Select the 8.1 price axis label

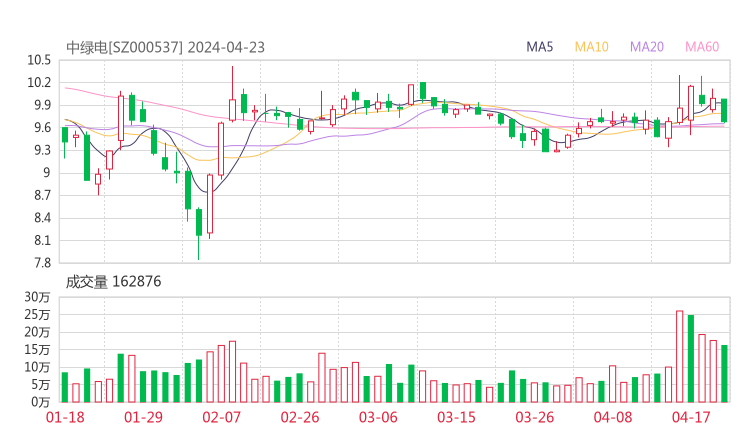tap(42, 240)
